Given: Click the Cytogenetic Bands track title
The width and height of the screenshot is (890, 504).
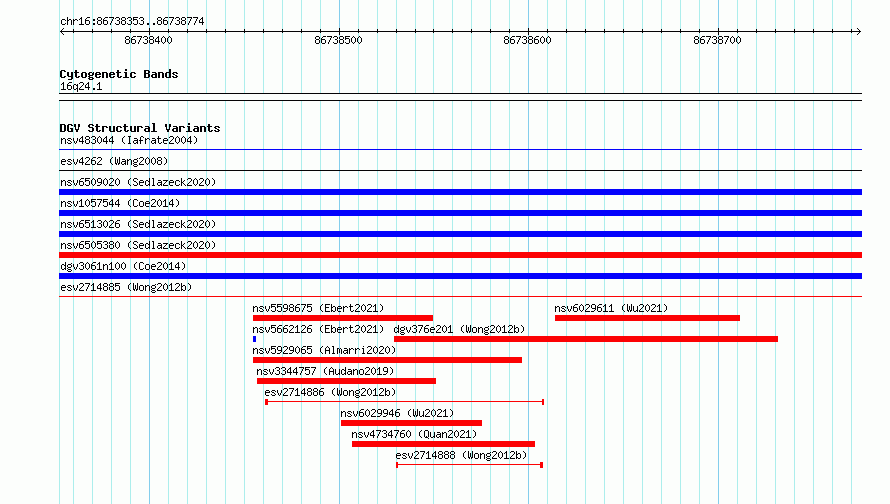Looking at the screenshot, I should (119, 74).
